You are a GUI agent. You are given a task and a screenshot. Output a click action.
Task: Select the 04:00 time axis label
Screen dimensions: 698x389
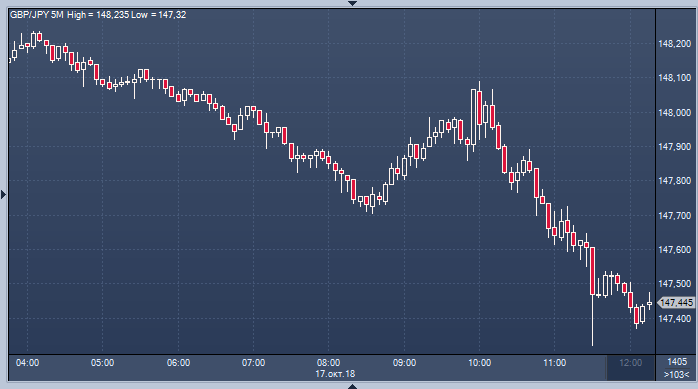[28, 363]
